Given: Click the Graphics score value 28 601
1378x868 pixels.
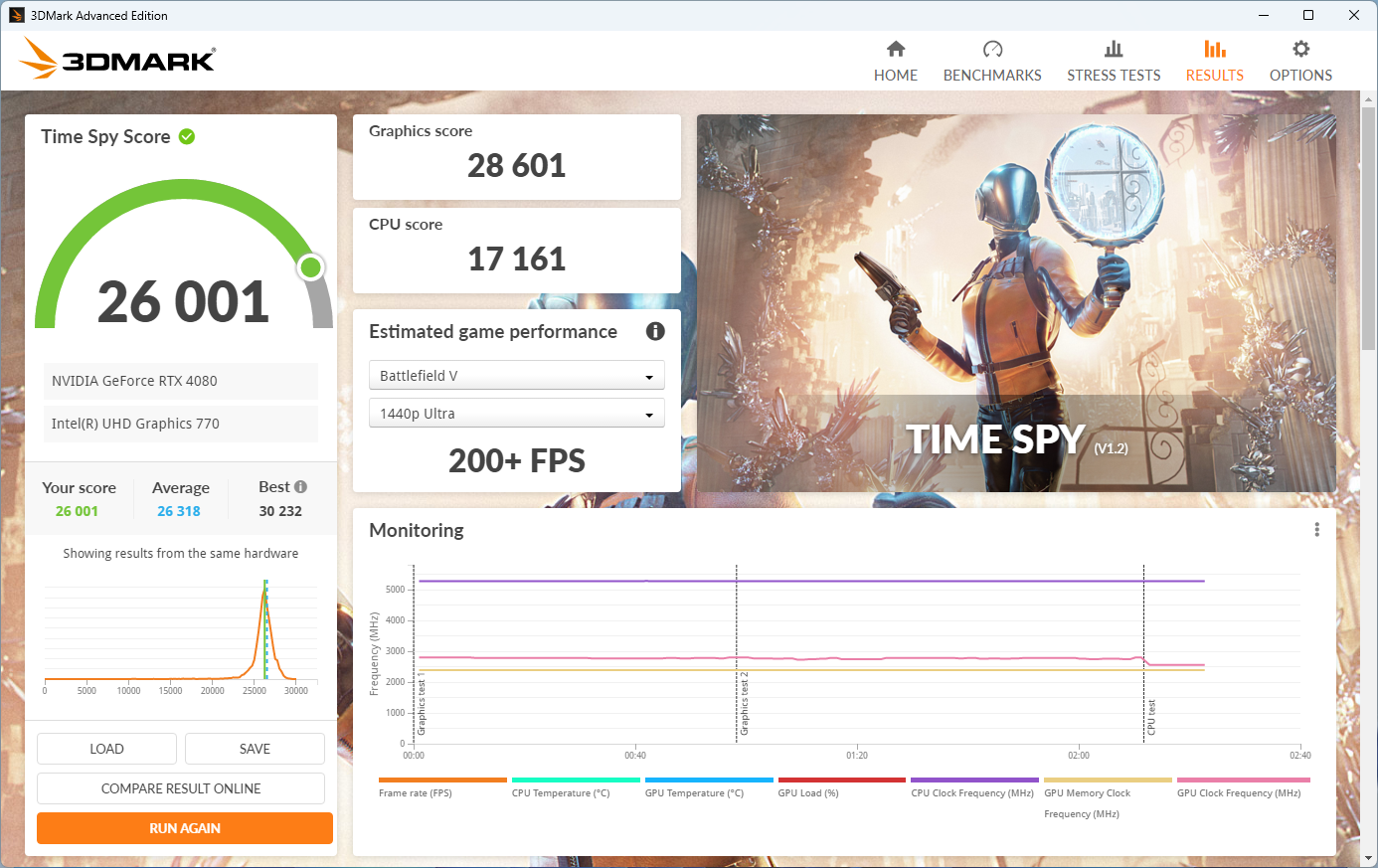Looking at the screenshot, I should tap(517, 165).
